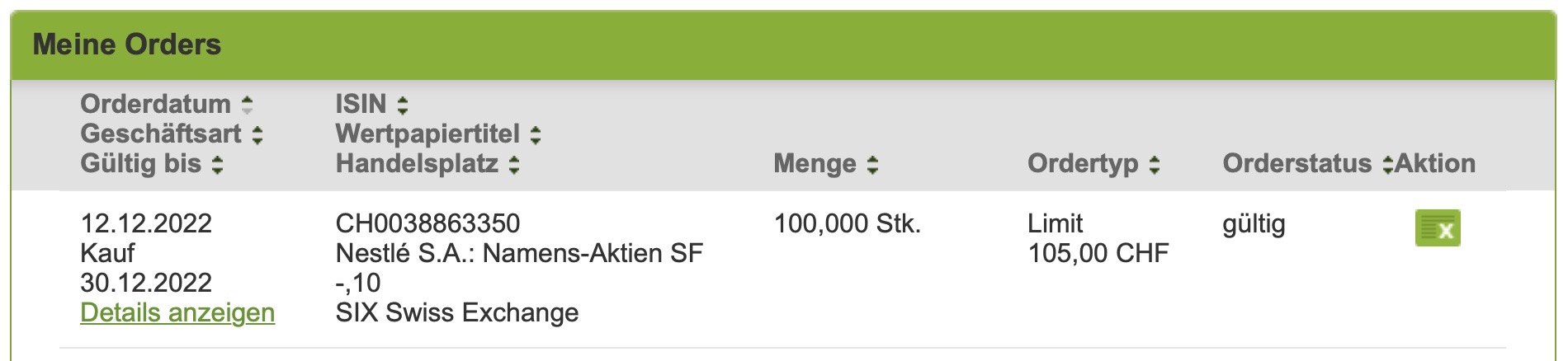Viewport: 1568px width, 361px height.
Task: Click the sort arrows next to Wertpapiertitel
Action: point(536,134)
